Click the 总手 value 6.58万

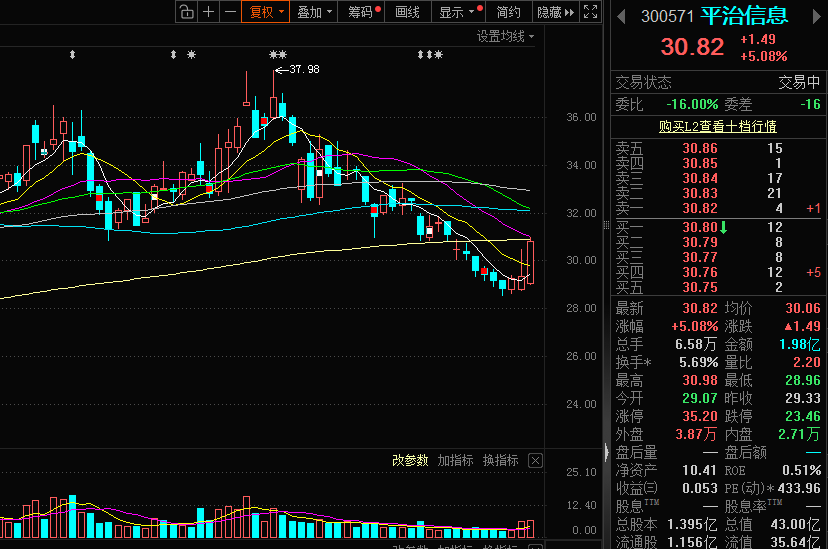tap(696, 345)
